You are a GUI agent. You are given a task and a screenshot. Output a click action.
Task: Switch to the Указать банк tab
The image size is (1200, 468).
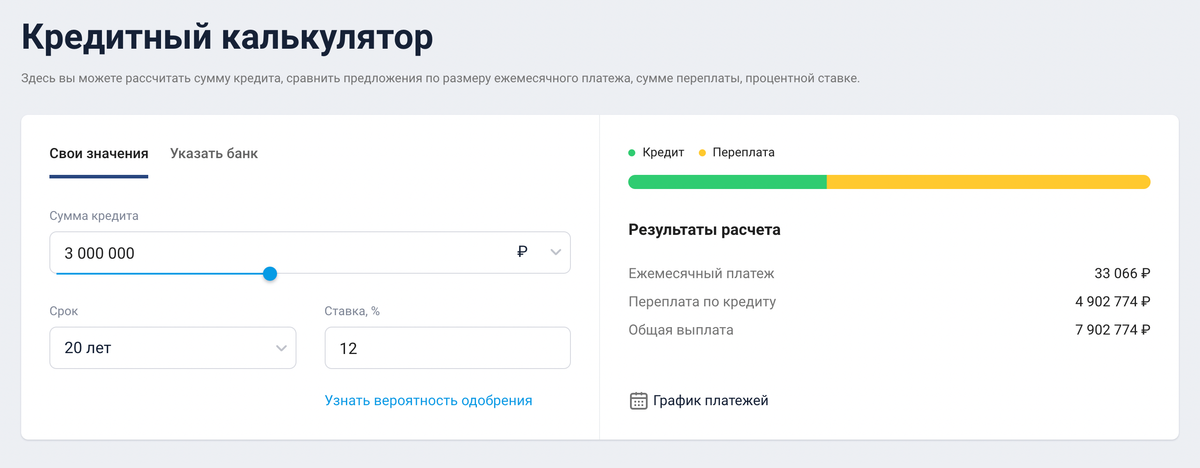click(x=214, y=154)
